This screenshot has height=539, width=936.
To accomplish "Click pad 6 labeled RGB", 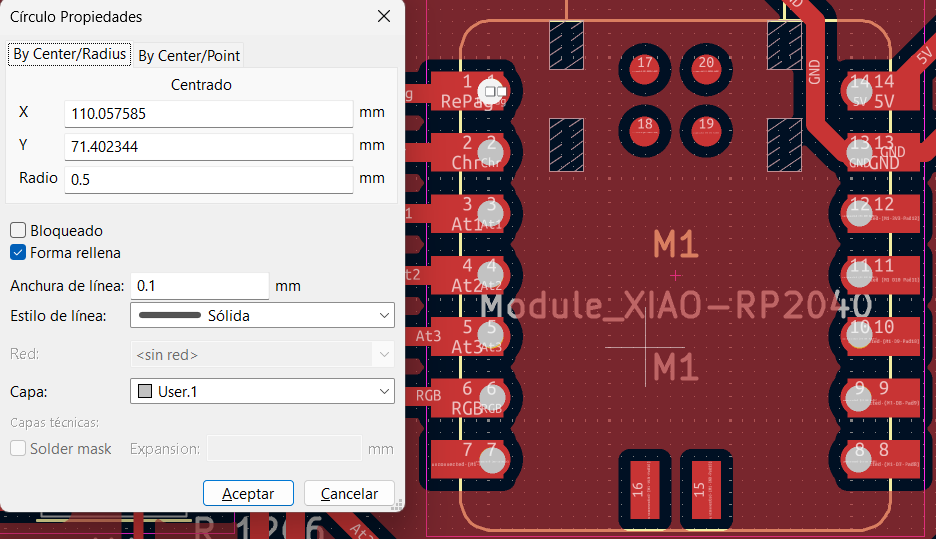I will (x=470, y=398).
